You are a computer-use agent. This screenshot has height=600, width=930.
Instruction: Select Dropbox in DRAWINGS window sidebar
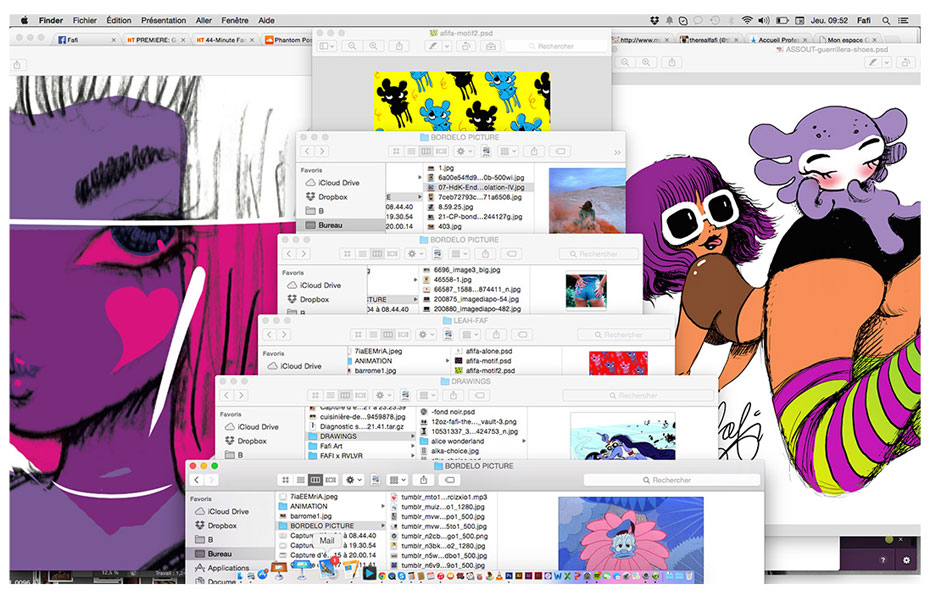pos(246,441)
